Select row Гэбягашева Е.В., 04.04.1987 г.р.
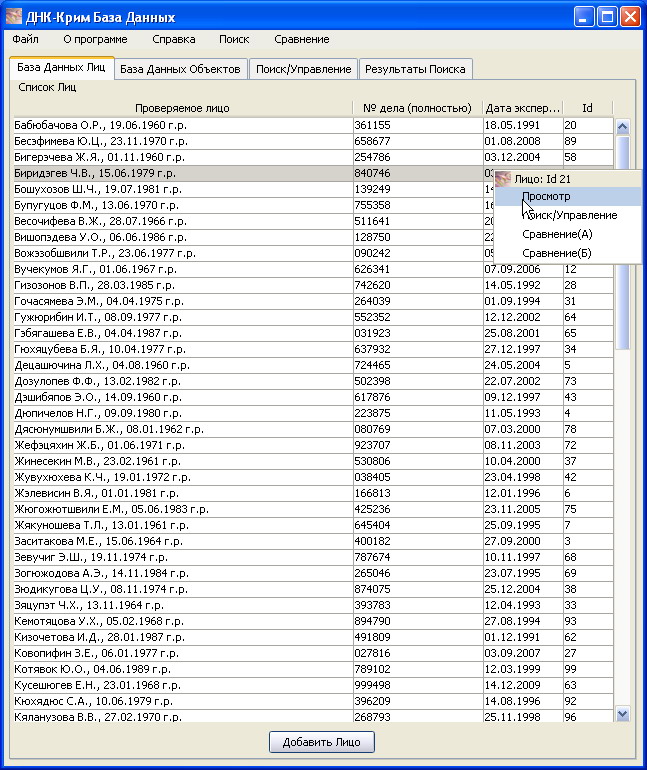 tap(313, 333)
